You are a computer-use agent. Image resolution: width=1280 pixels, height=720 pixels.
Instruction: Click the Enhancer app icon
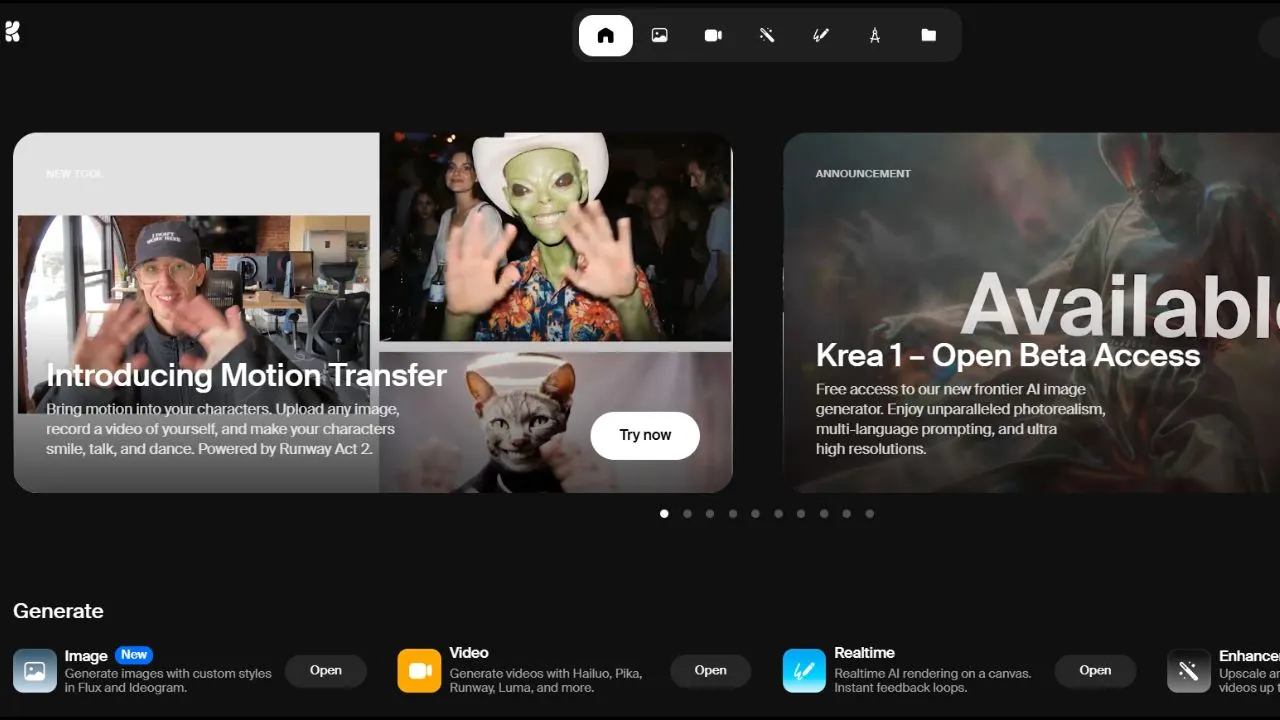point(1189,671)
